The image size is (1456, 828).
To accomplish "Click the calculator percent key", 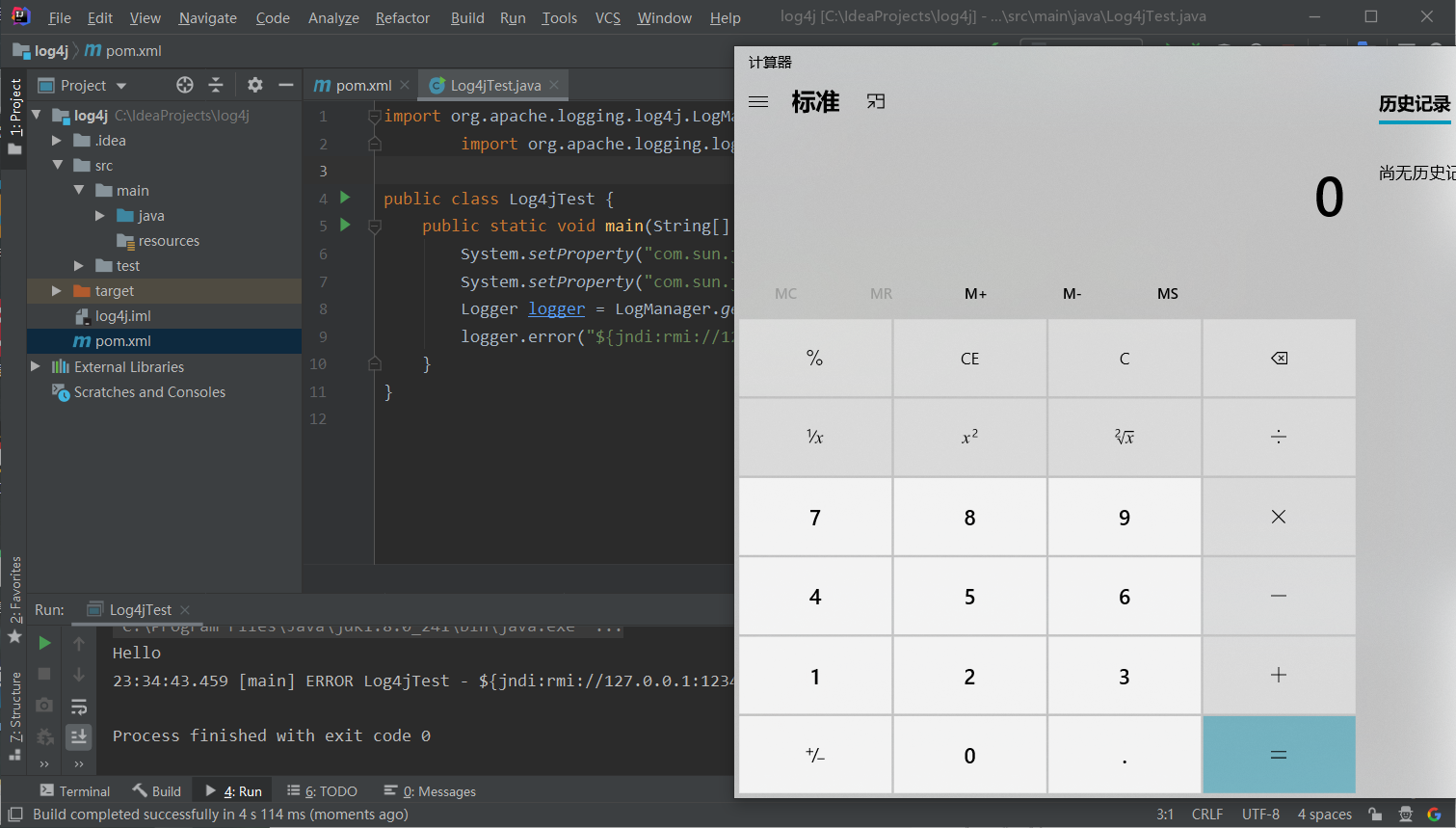I will pos(815,359).
